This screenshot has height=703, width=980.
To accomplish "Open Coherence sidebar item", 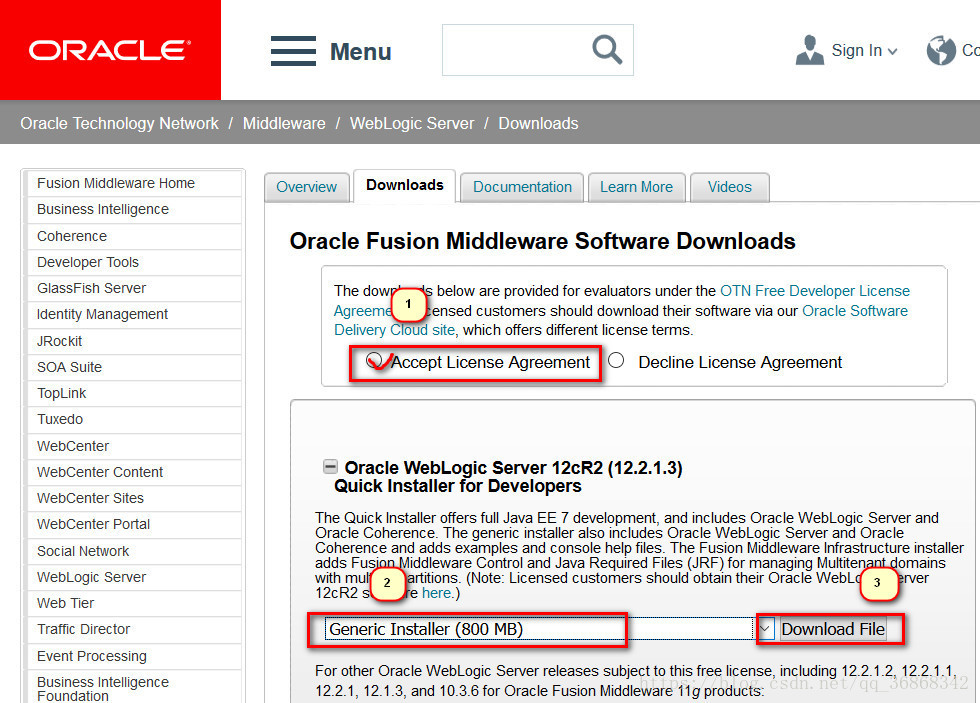I will [x=134, y=236].
